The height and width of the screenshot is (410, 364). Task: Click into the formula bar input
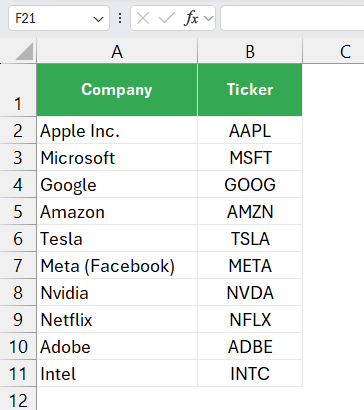pyautogui.click(x=292, y=18)
